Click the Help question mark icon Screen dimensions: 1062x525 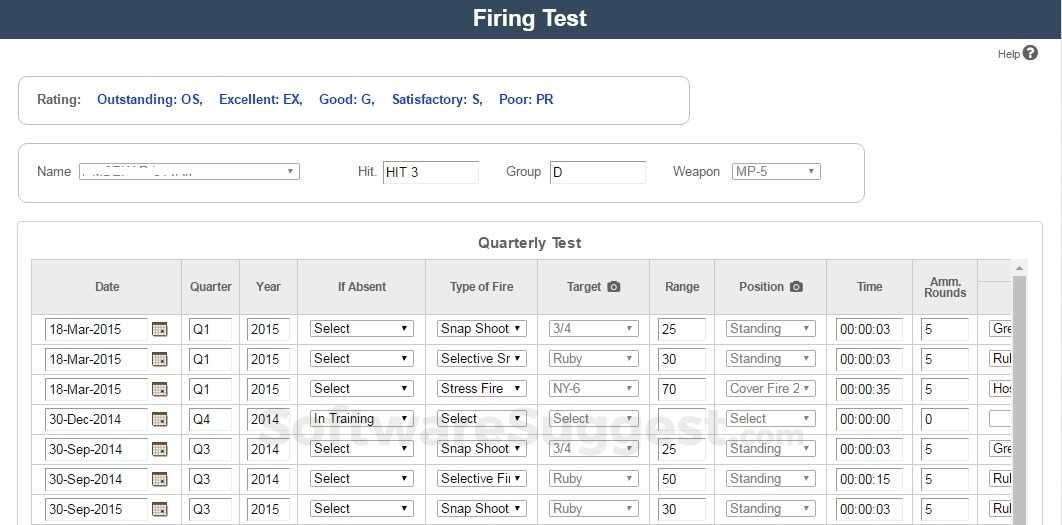(x=1031, y=53)
